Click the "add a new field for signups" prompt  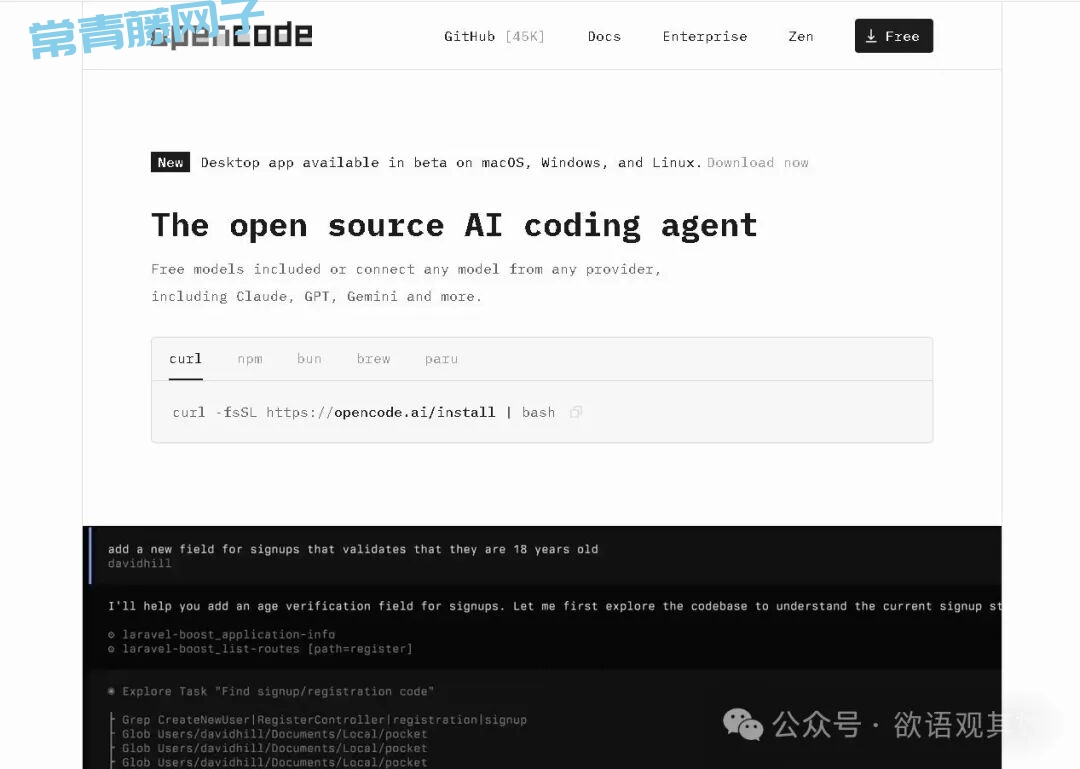tap(353, 549)
